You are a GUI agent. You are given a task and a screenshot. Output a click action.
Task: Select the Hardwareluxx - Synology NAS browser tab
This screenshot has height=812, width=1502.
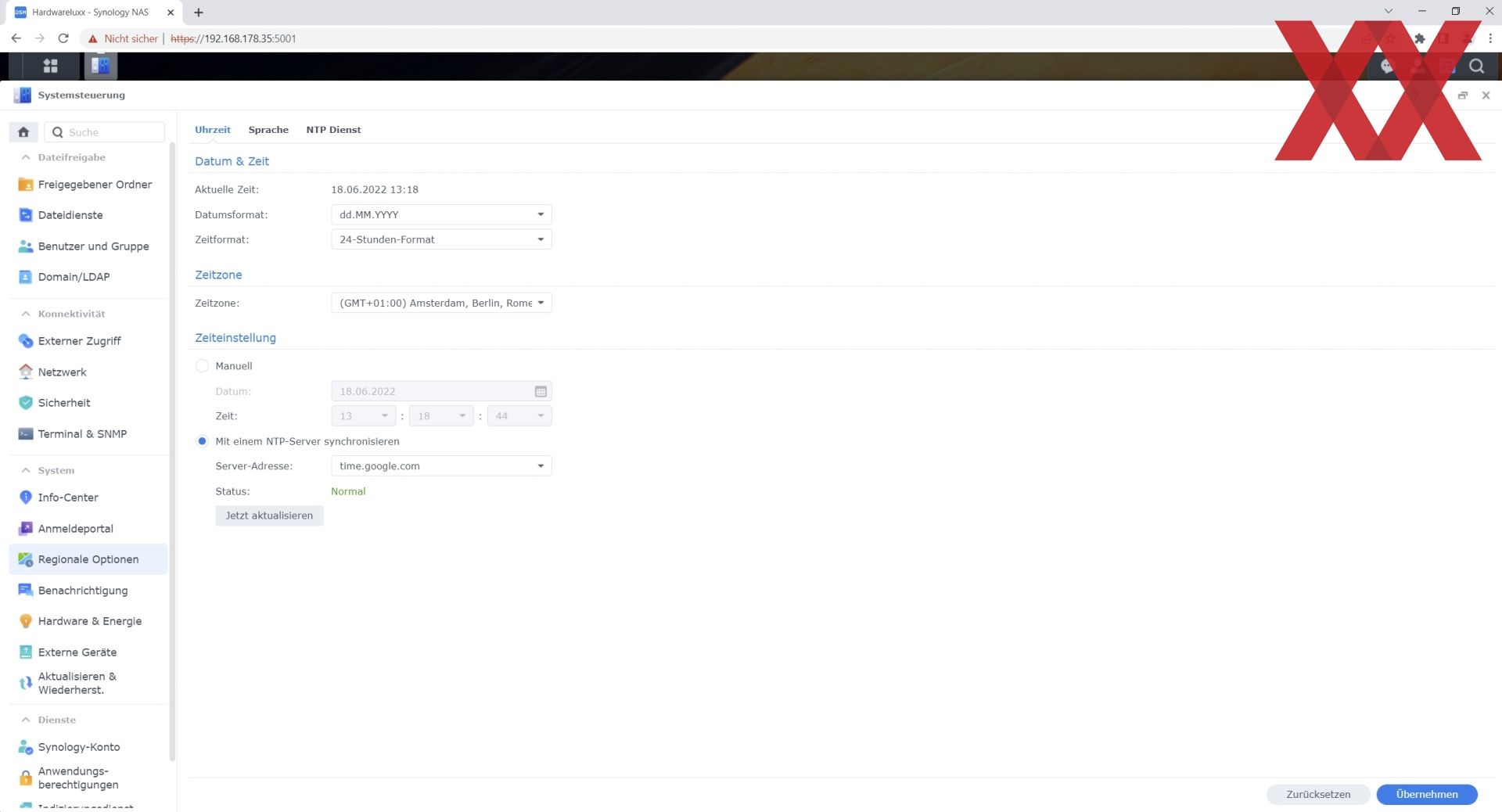pyautogui.click(x=94, y=13)
